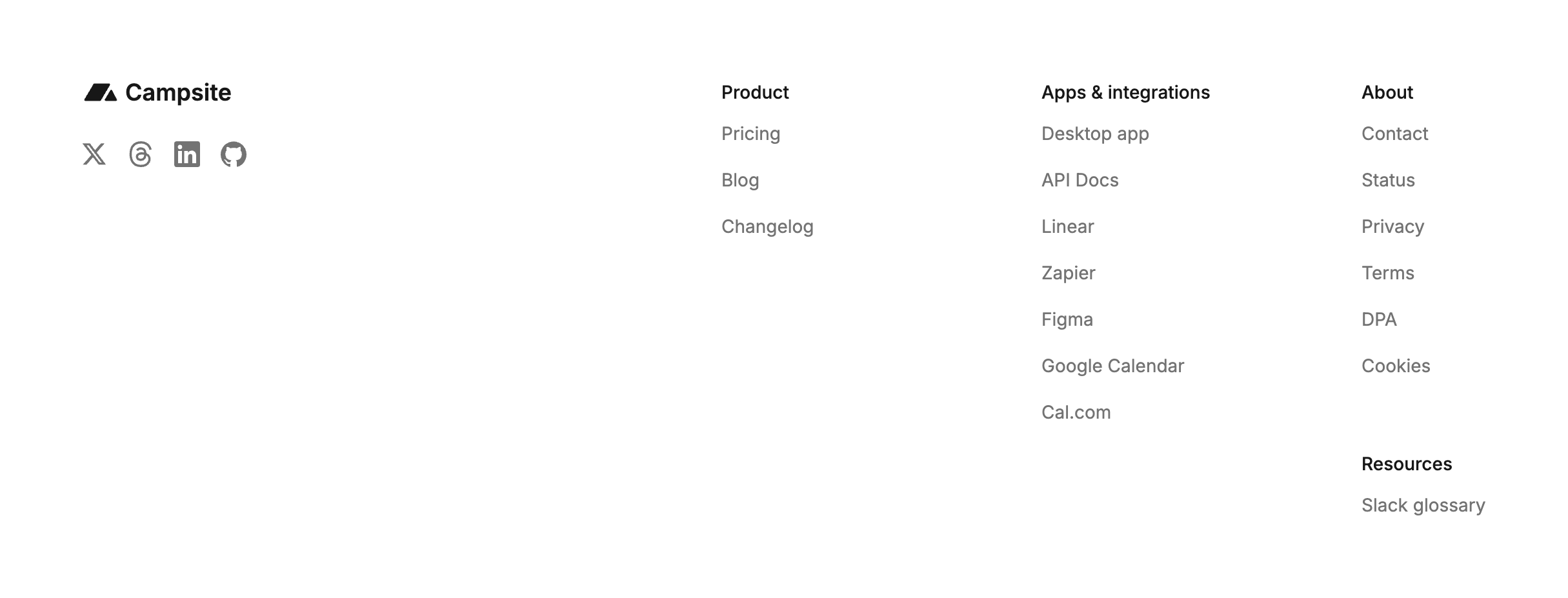Go to the Blog page

pos(740,181)
